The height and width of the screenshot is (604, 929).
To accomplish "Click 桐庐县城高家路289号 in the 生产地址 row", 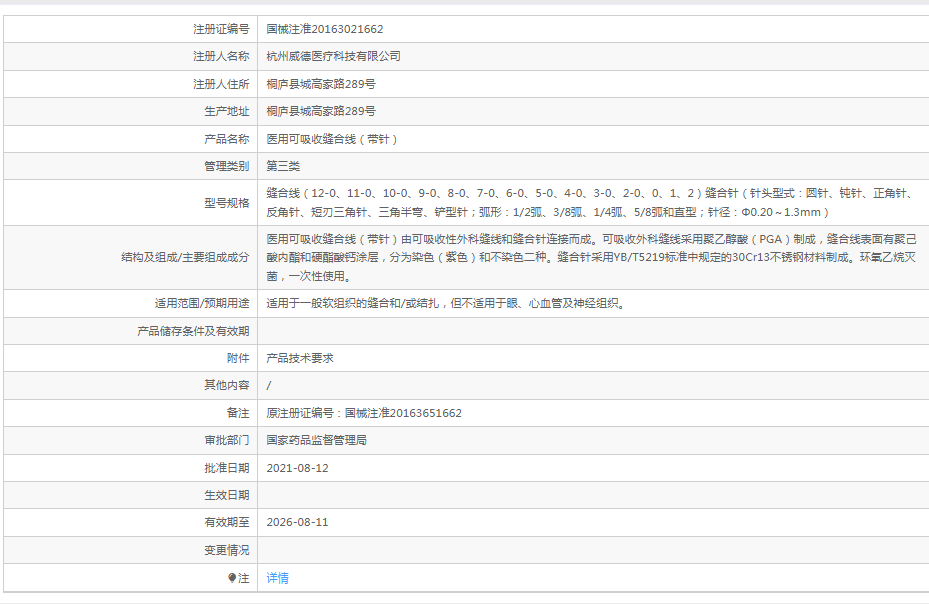I will coord(321,111).
